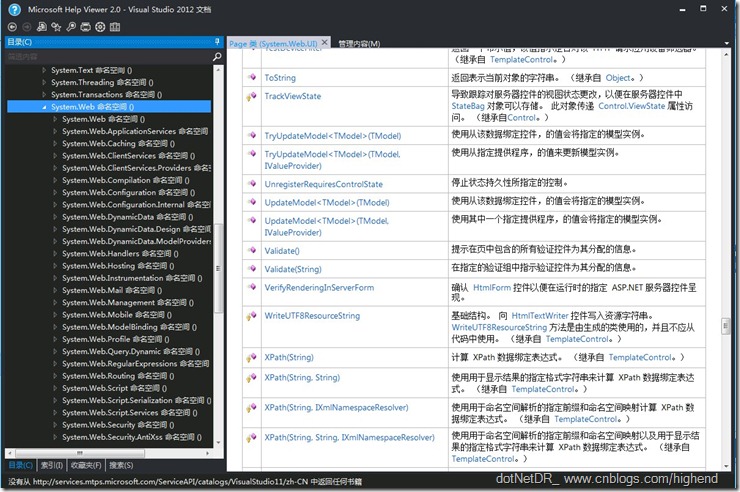The width and height of the screenshot is (740, 492).
Task: Click method icon beside XPath(String, IXmlNamespaceResolver)
Action: tap(252, 408)
